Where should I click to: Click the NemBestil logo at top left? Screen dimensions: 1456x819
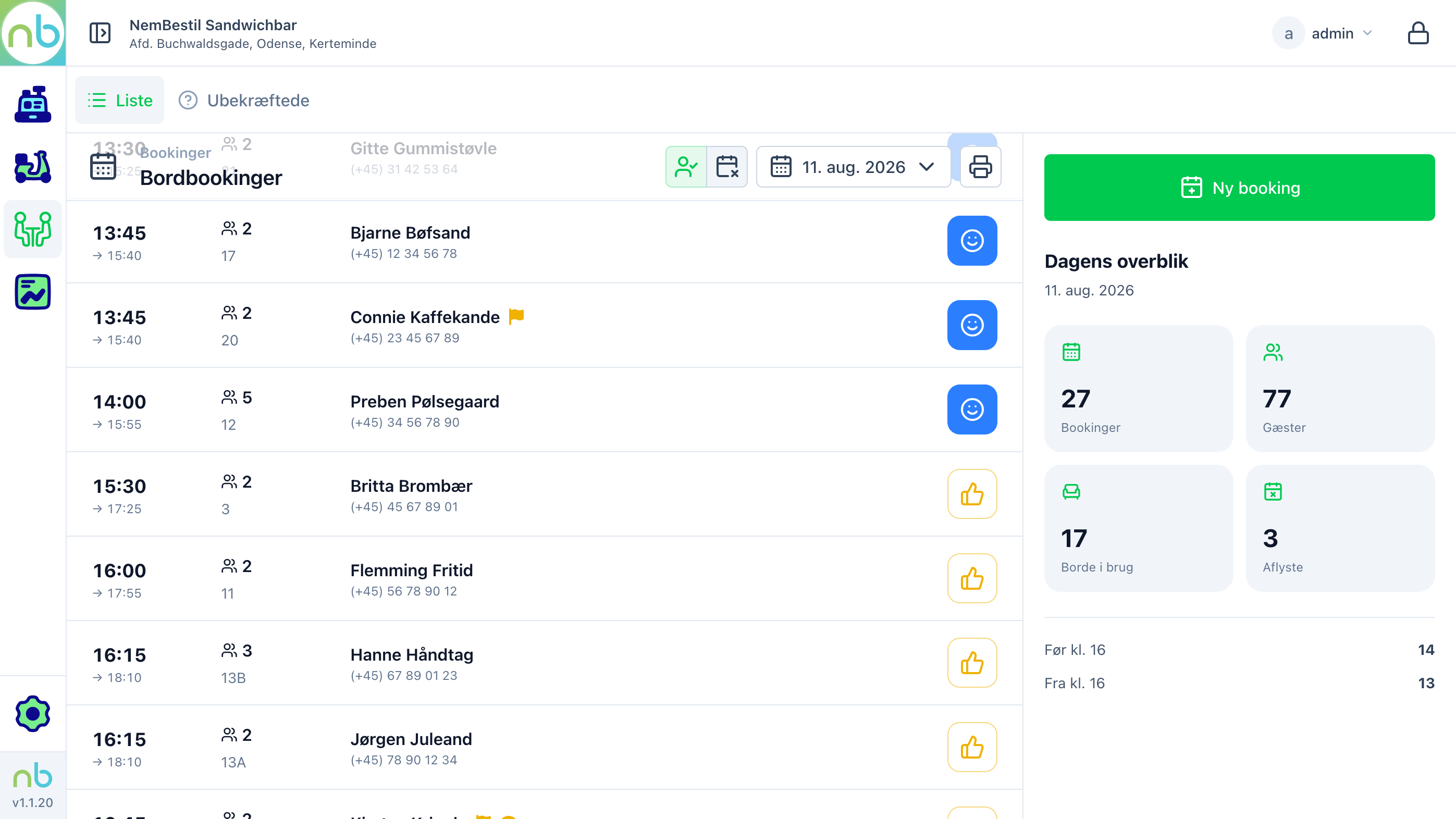(x=33, y=33)
